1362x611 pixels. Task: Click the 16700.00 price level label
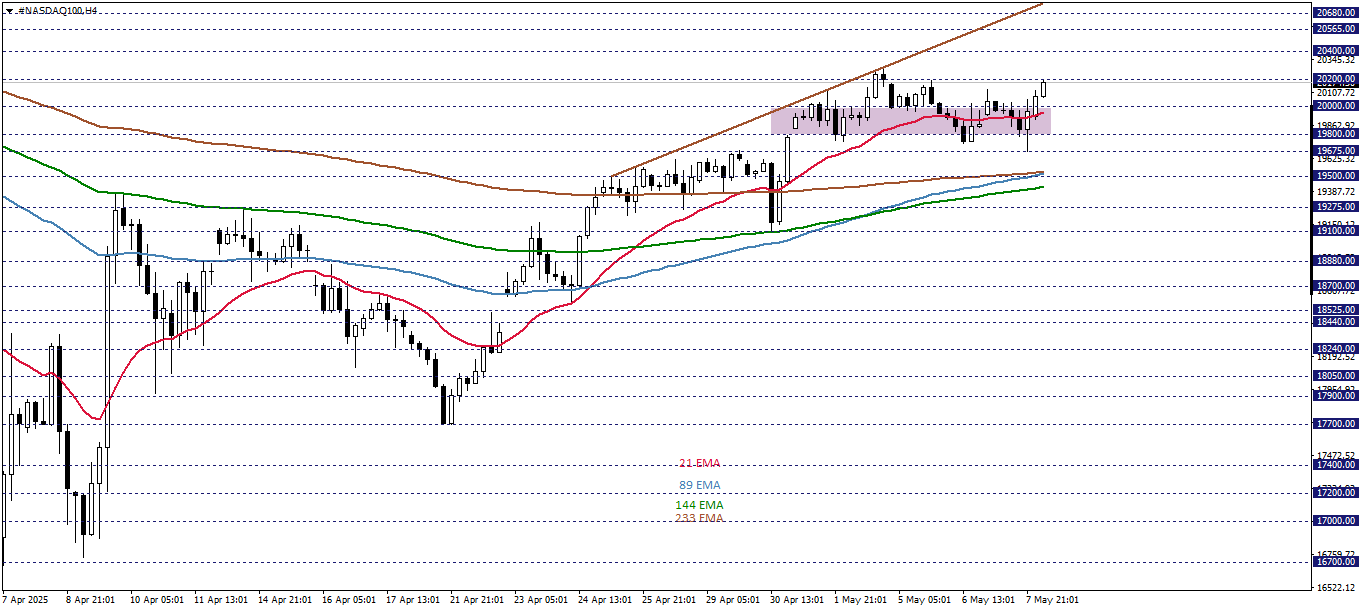click(1336, 563)
